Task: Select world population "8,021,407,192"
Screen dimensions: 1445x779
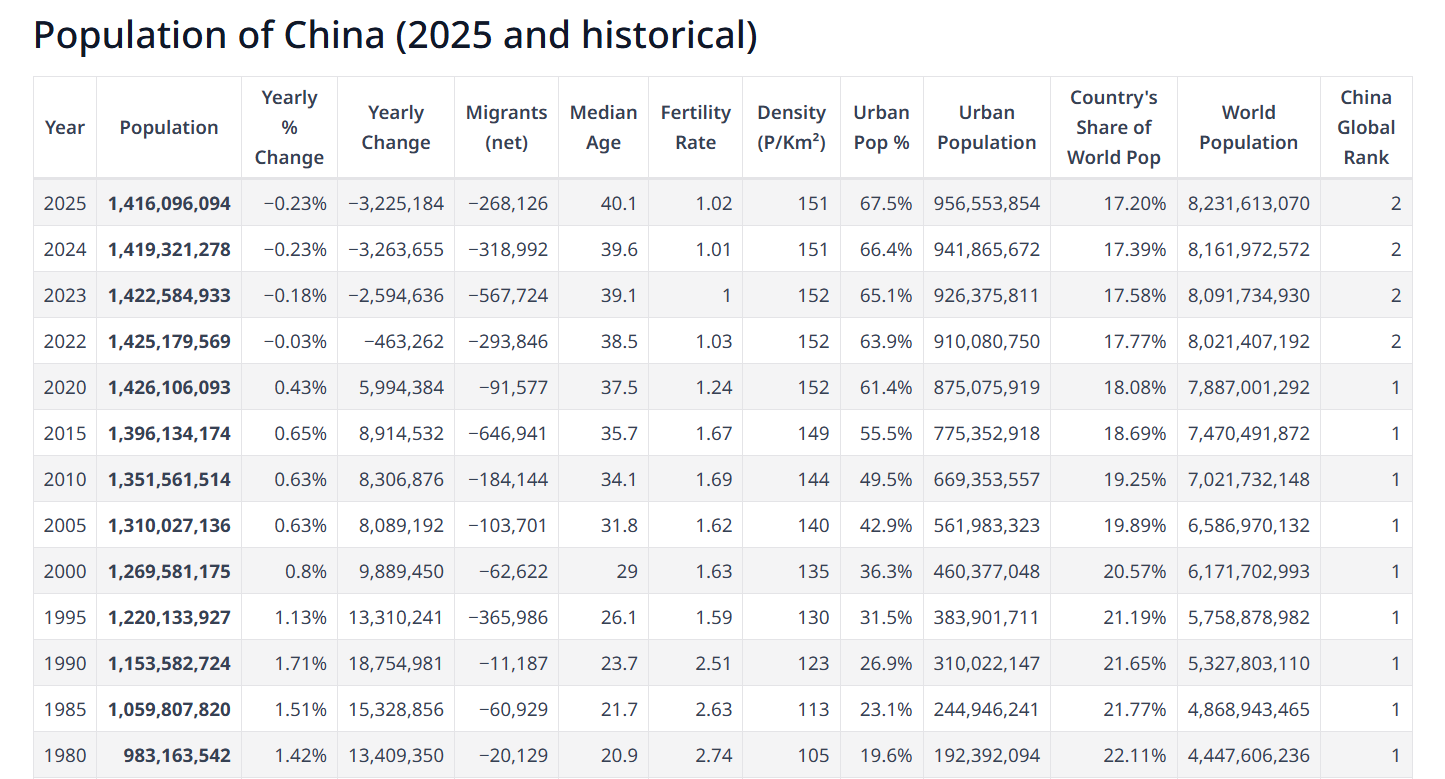Action: (x=1249, y=342)
